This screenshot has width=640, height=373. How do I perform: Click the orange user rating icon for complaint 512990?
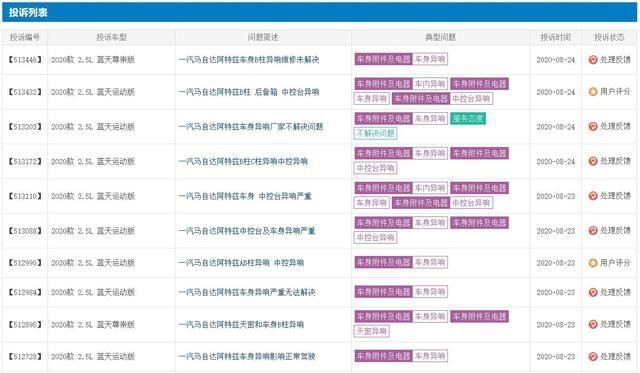tap(593, 263)
